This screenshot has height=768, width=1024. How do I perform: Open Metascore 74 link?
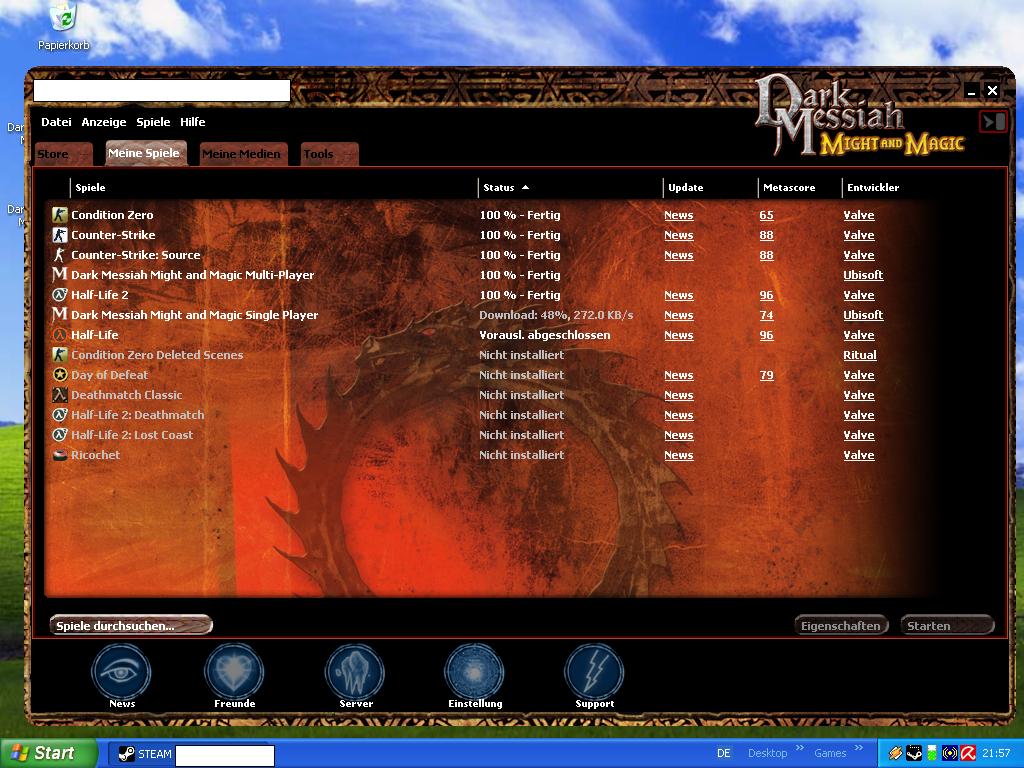click(766, 315)
